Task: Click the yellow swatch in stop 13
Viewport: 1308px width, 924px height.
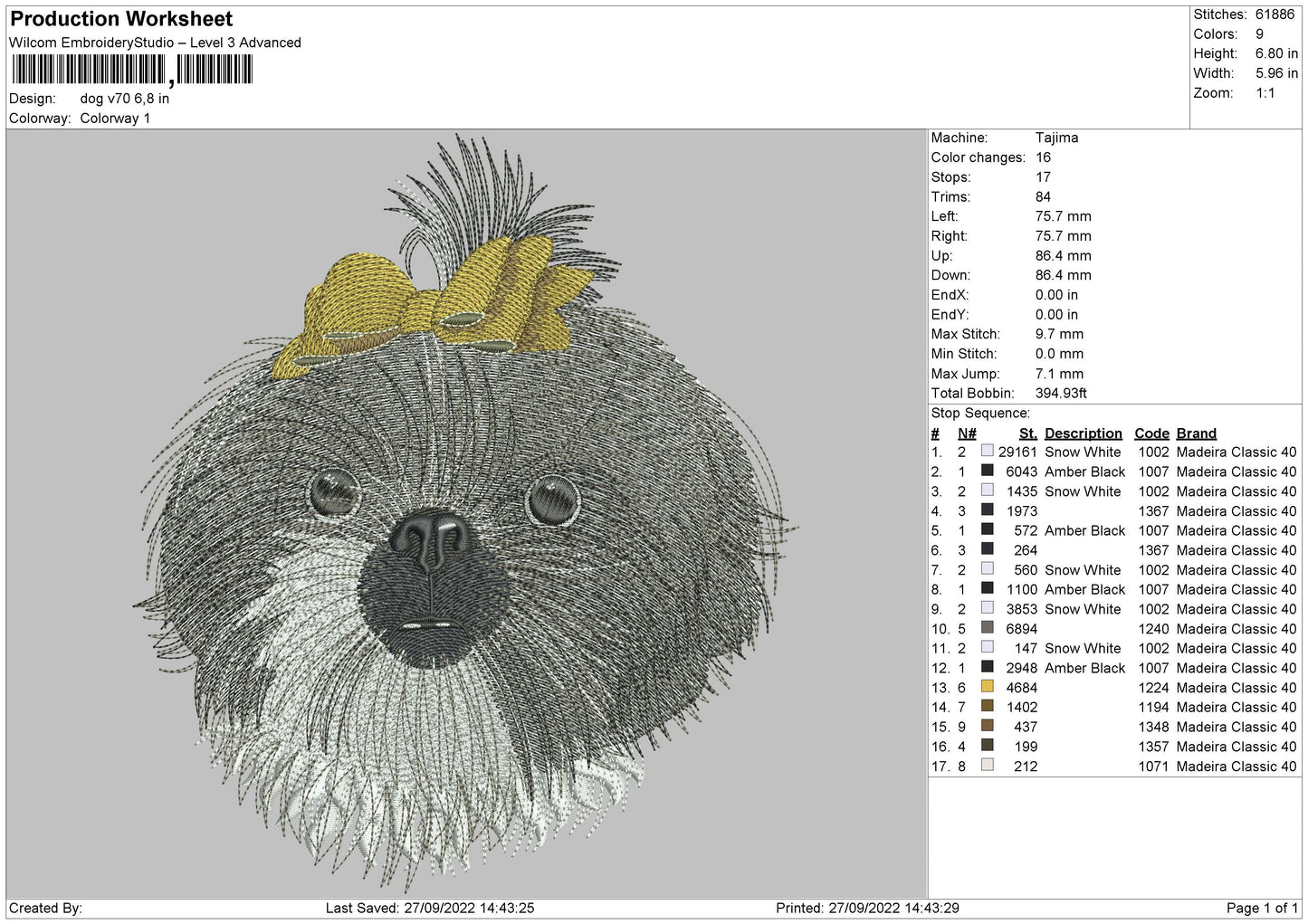Action: 988,687
